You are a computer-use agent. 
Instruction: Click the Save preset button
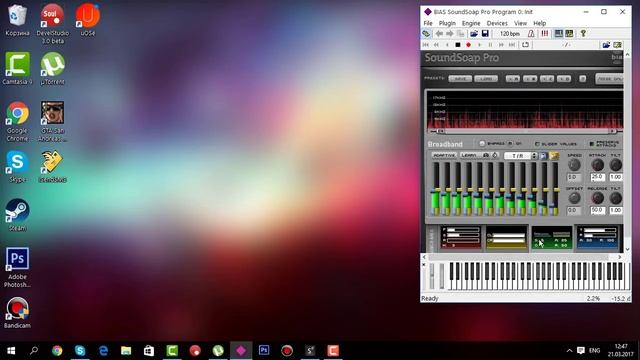point(460,78)
